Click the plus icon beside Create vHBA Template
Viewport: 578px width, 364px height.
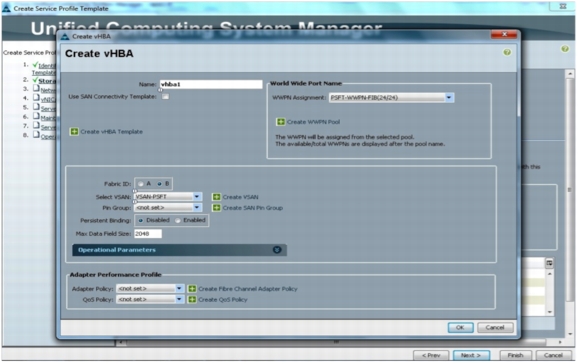[74, 132]
